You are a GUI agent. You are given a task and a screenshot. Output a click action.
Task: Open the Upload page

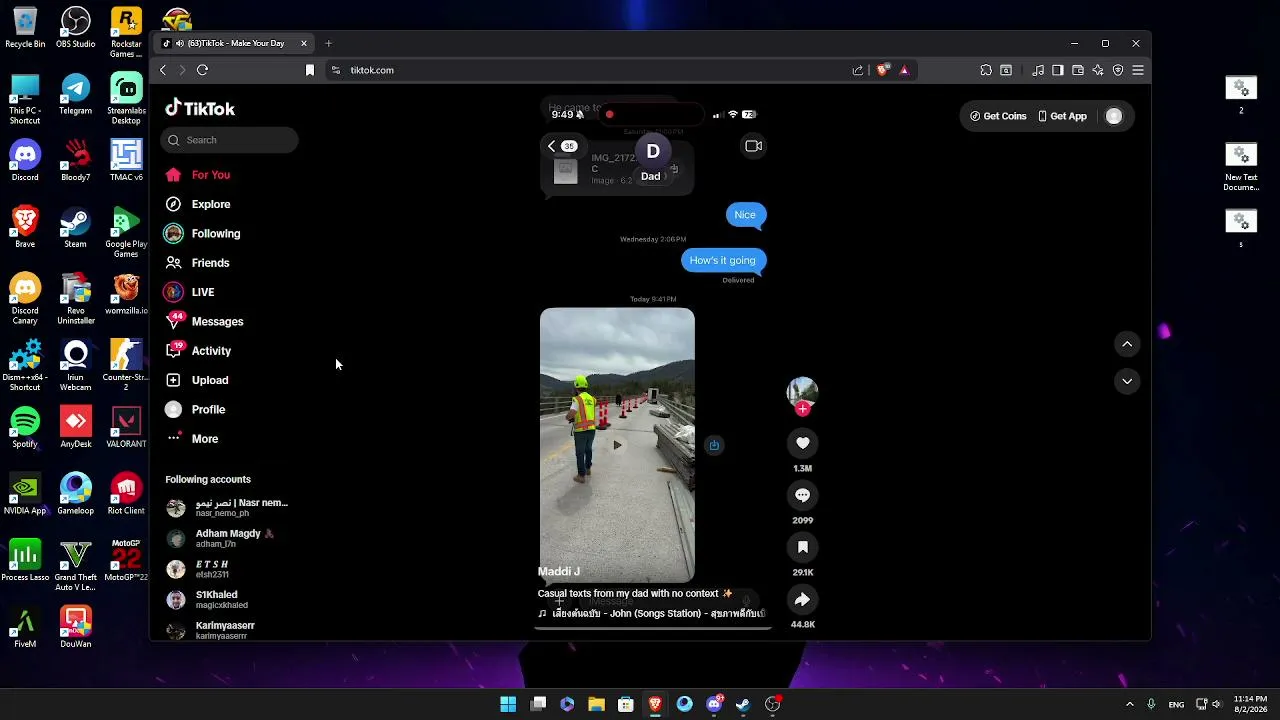point(197,380)
